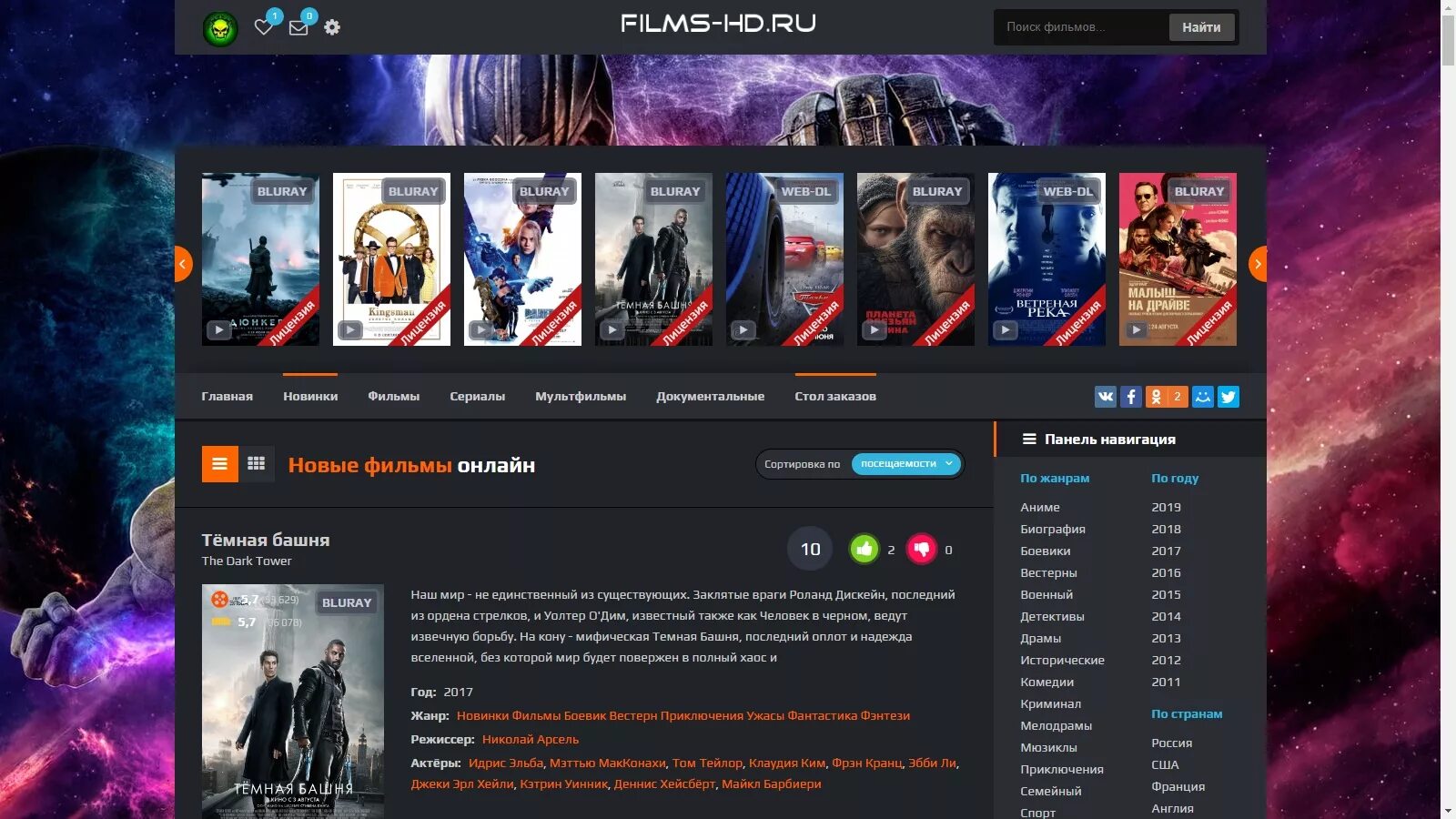Filter by country Россия in sidebar
Screen dimensions: 1456x819
pos(1172,743)
